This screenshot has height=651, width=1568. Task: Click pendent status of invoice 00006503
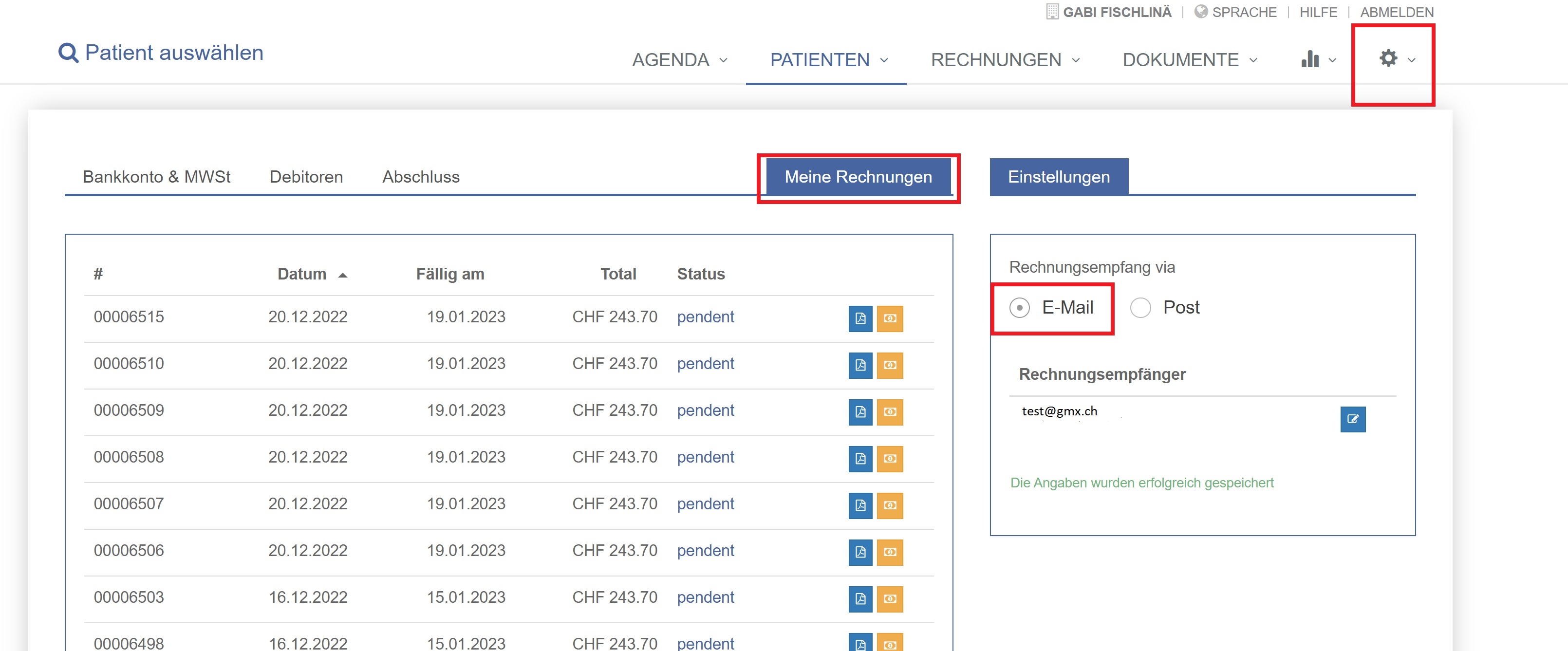[x=706, y=597]
